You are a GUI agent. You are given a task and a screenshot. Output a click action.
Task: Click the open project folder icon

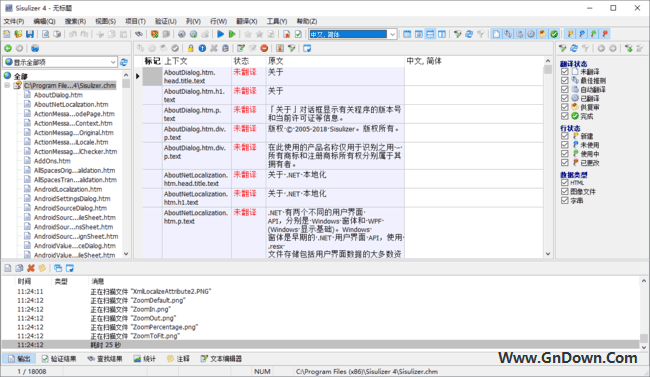click(18, 34)
